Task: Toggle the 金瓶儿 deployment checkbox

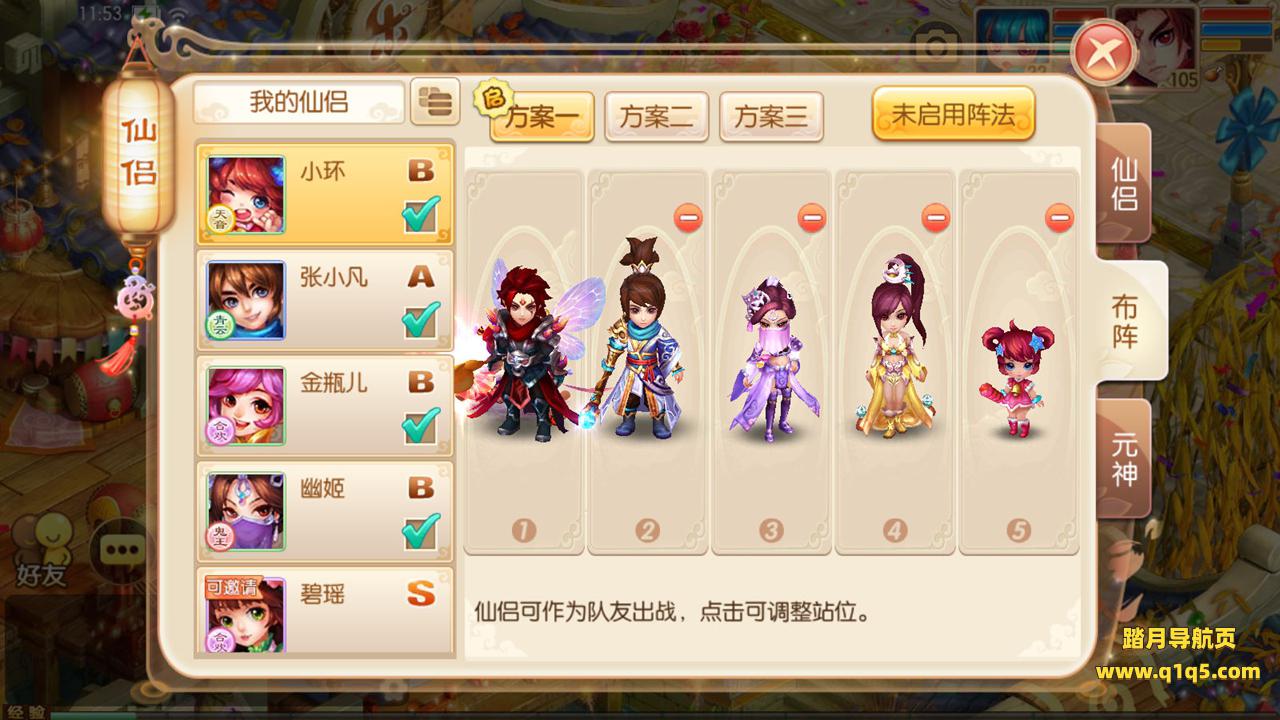Action: click(x=421, y=425)
